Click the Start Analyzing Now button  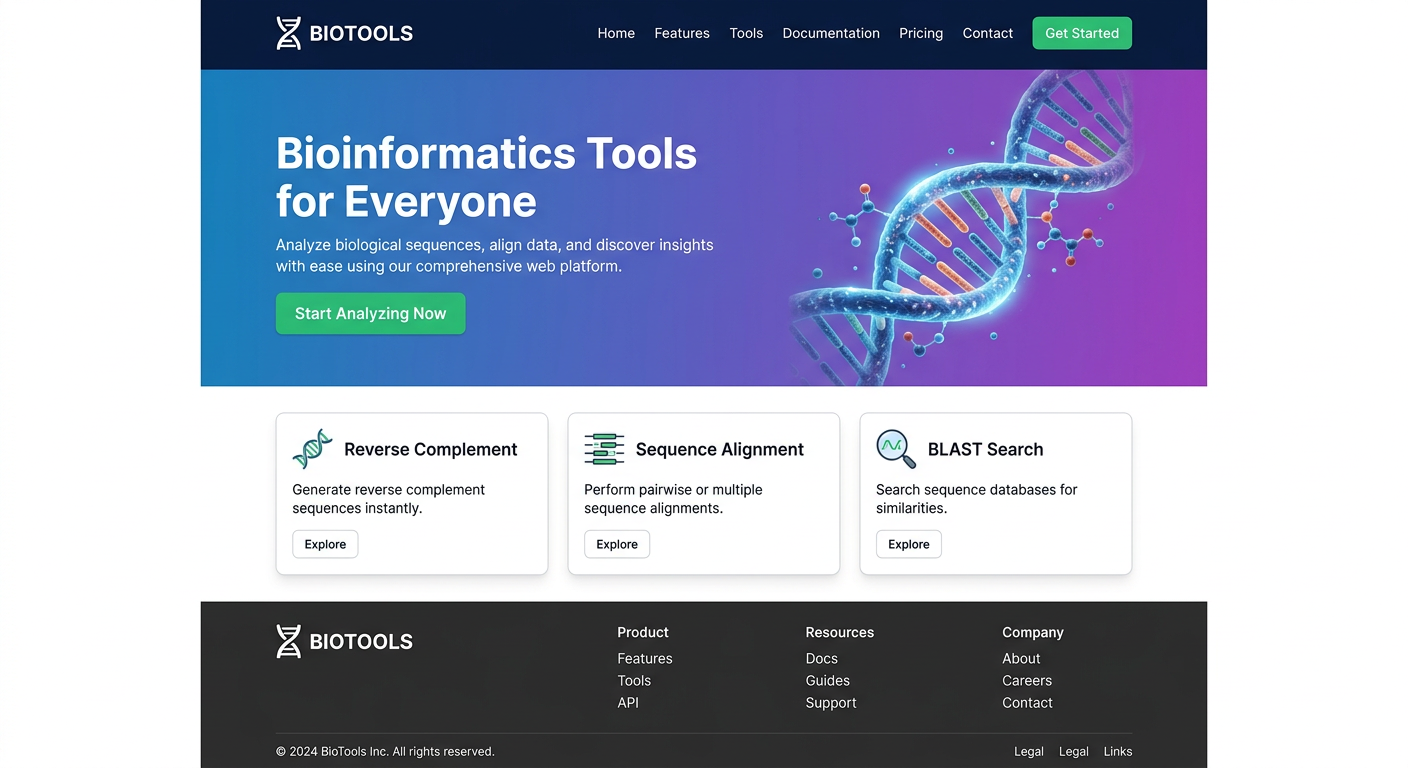[370, 313]
